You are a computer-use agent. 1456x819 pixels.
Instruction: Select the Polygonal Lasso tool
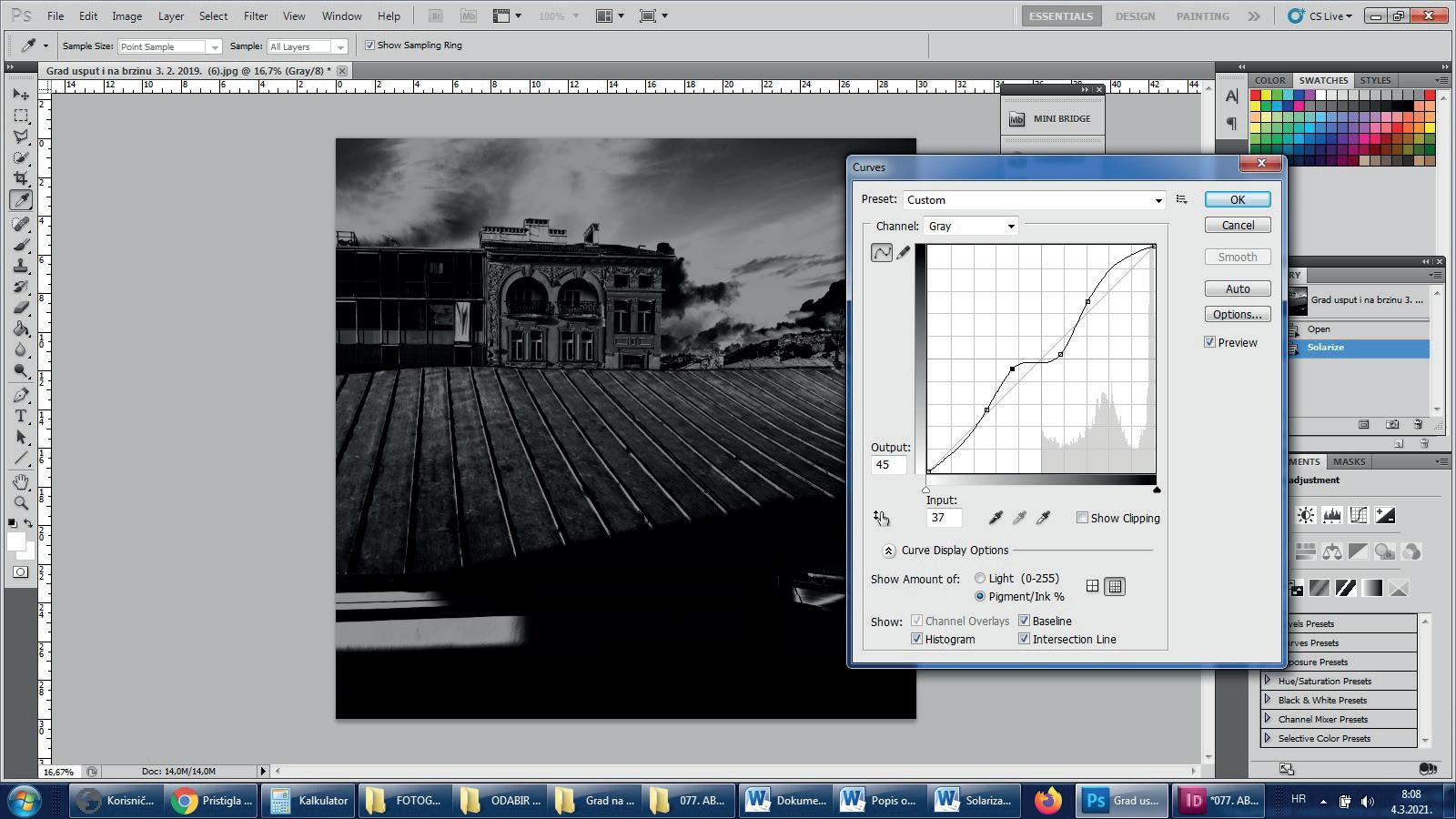click(x=21, y=136)
